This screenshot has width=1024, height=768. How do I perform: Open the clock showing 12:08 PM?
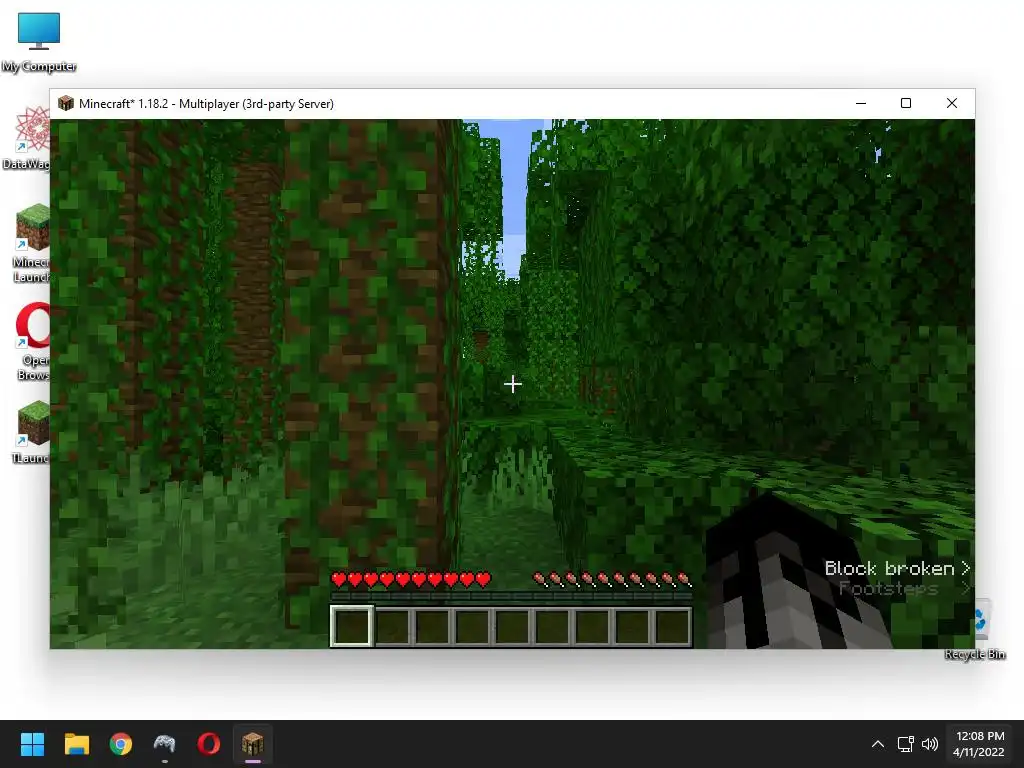click(x=979, y=744)
